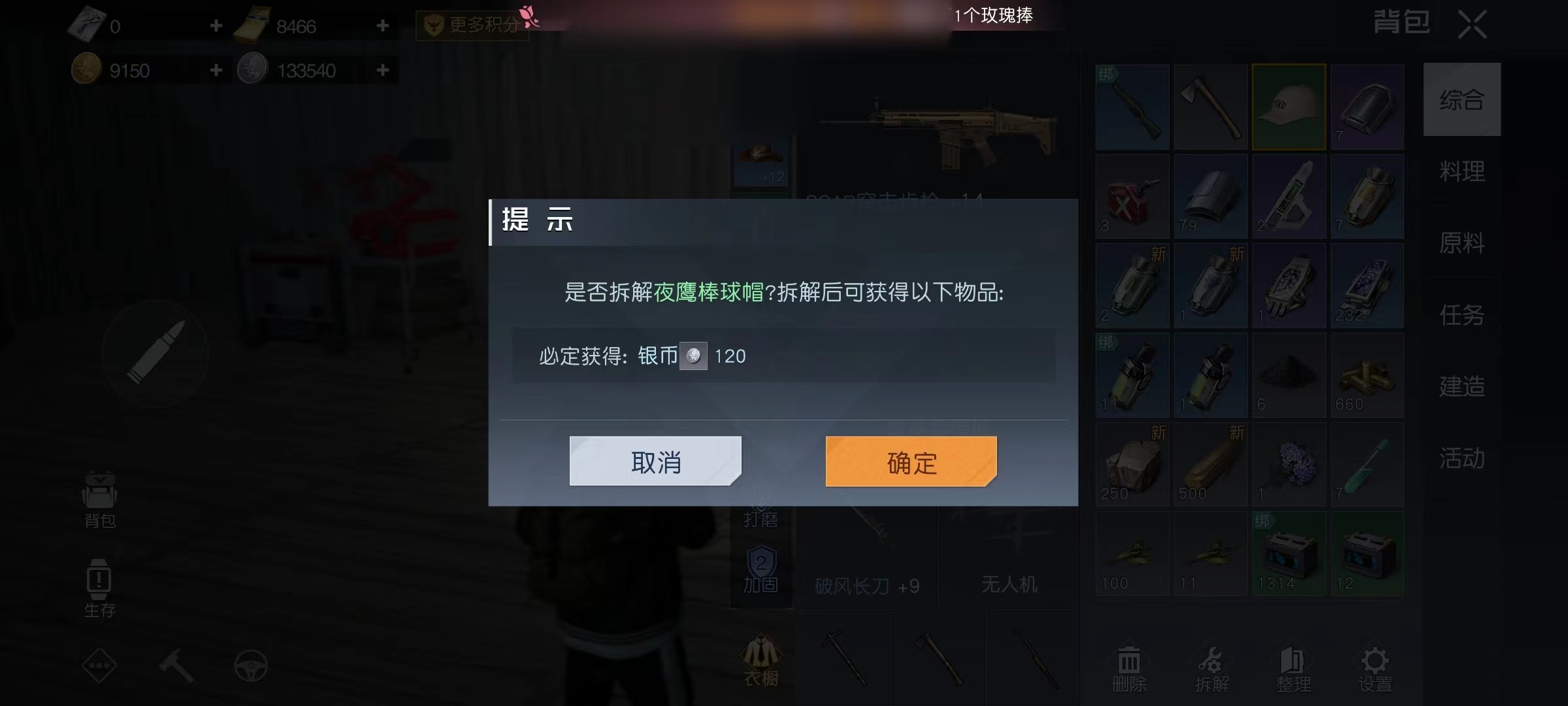Open the 衣橱 wardrobe icon

761,660
